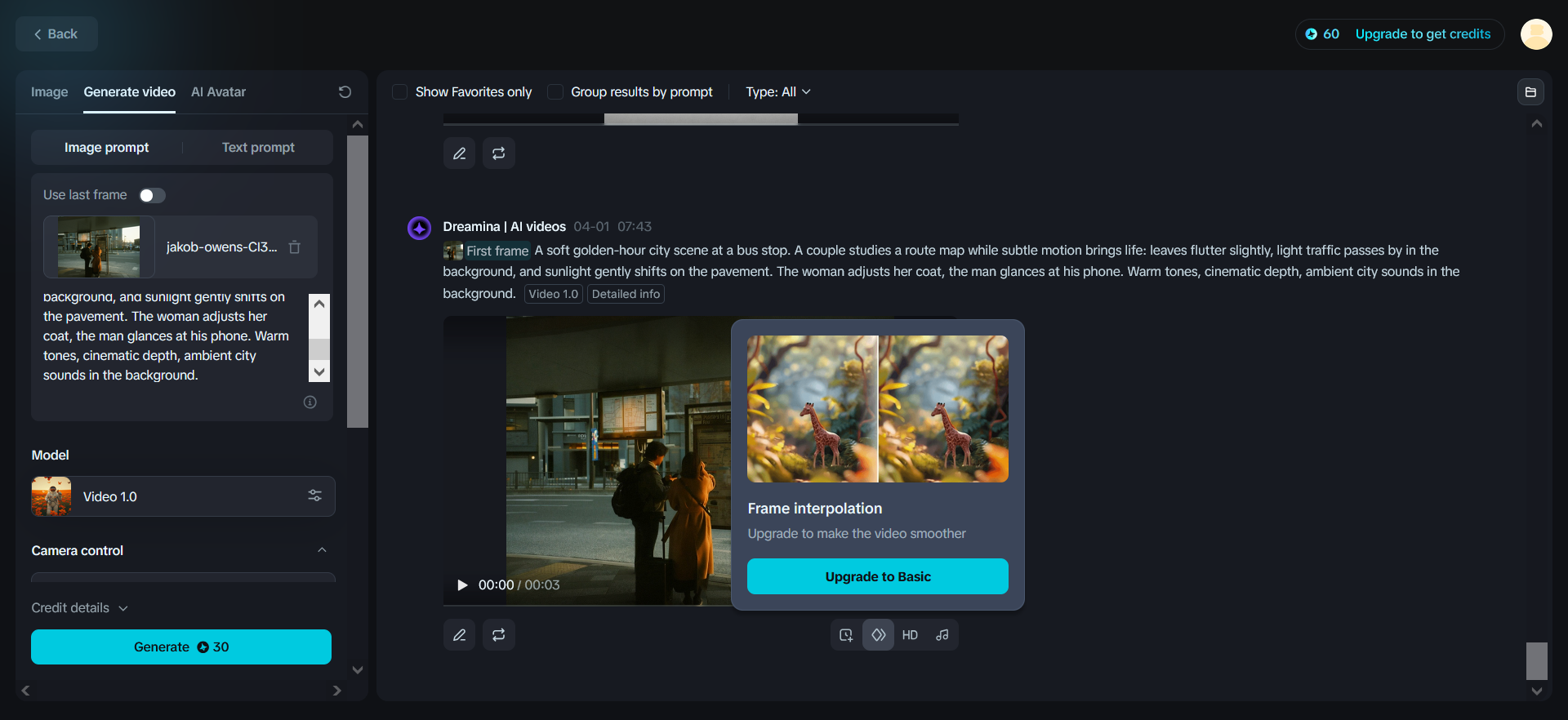Click the 04-01 07:43 timestamp

point(612,227)
